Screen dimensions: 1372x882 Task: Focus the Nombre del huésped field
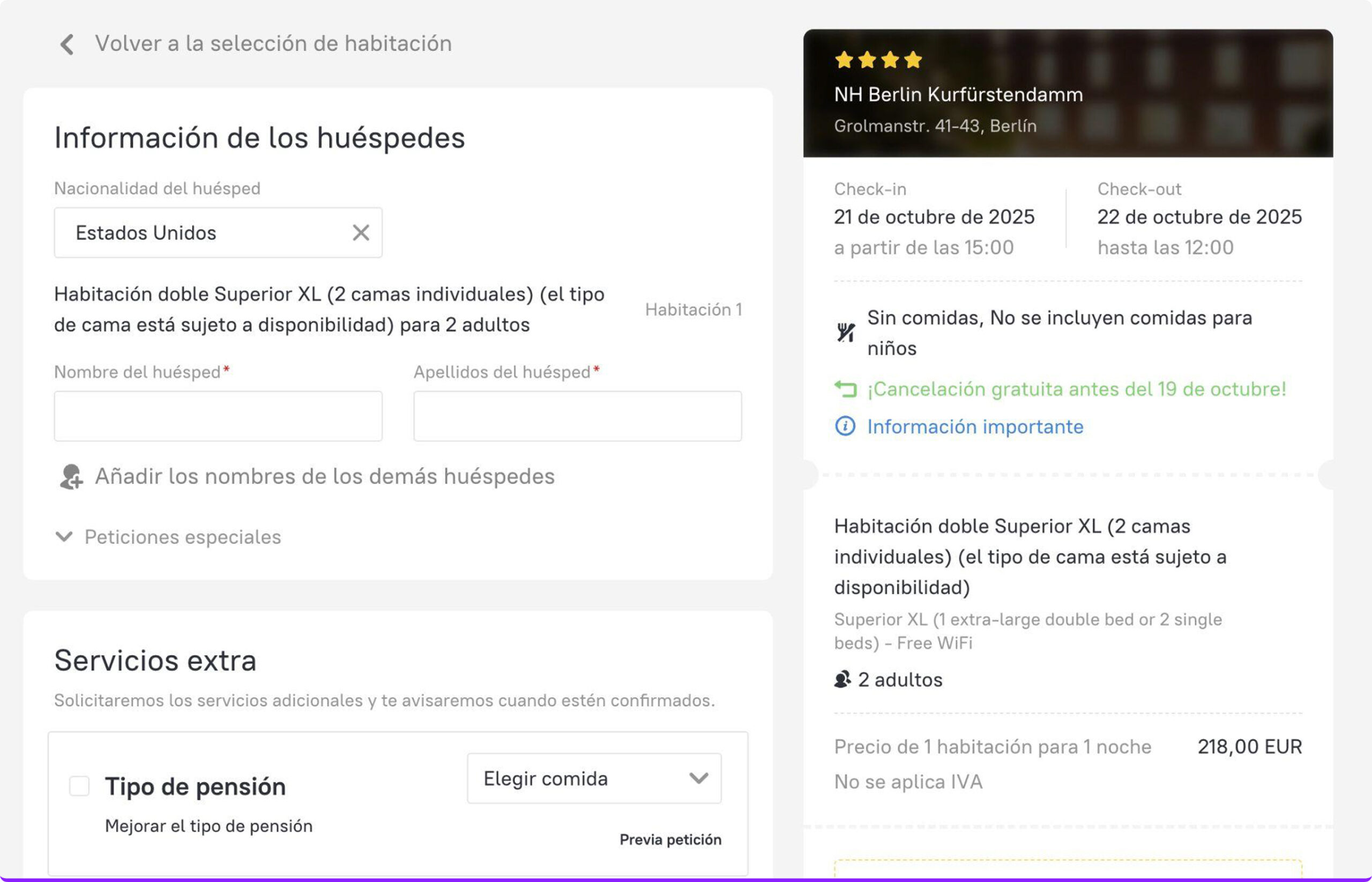(x=218, y=417)
